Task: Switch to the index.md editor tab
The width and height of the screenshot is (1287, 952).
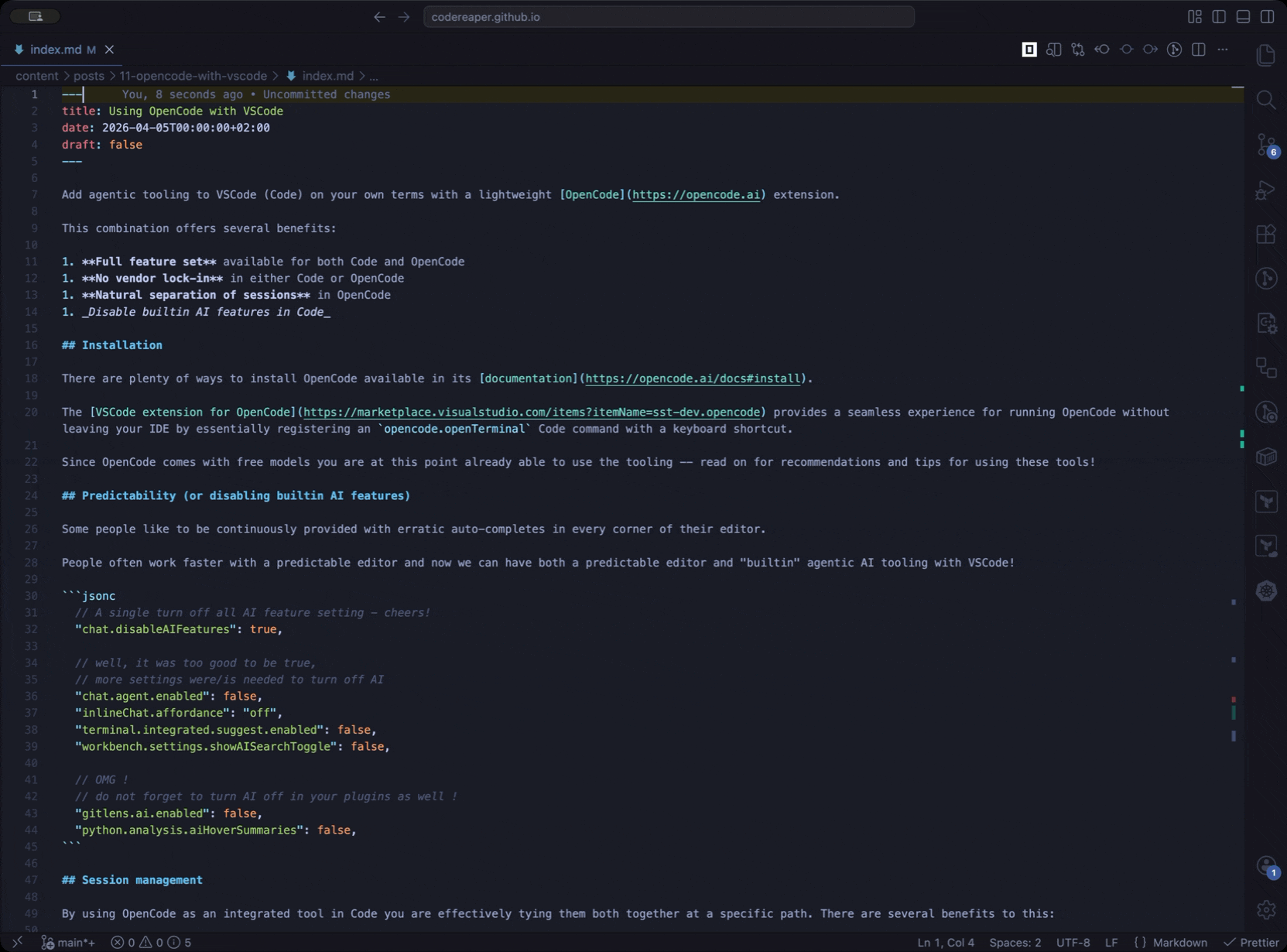Action: 58,49
